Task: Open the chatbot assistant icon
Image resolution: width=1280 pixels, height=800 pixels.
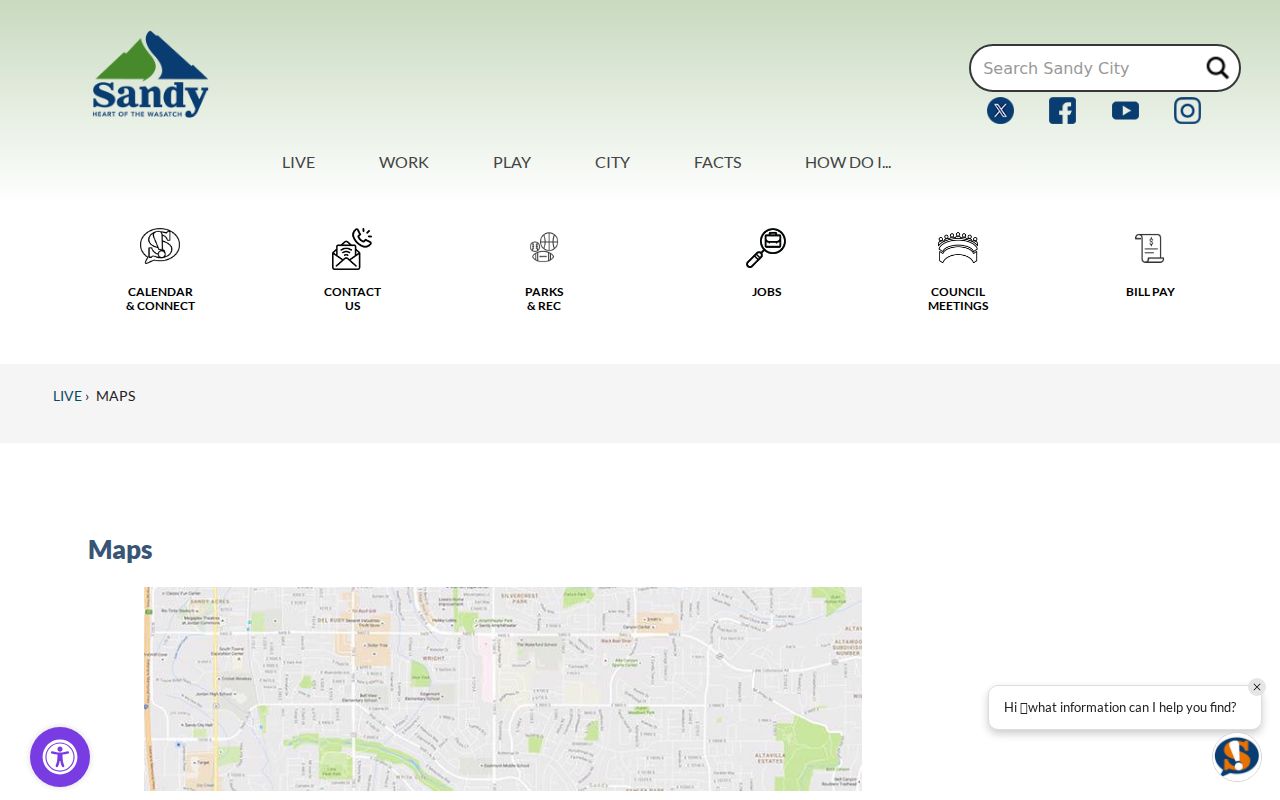Action: pos(1236,757)
